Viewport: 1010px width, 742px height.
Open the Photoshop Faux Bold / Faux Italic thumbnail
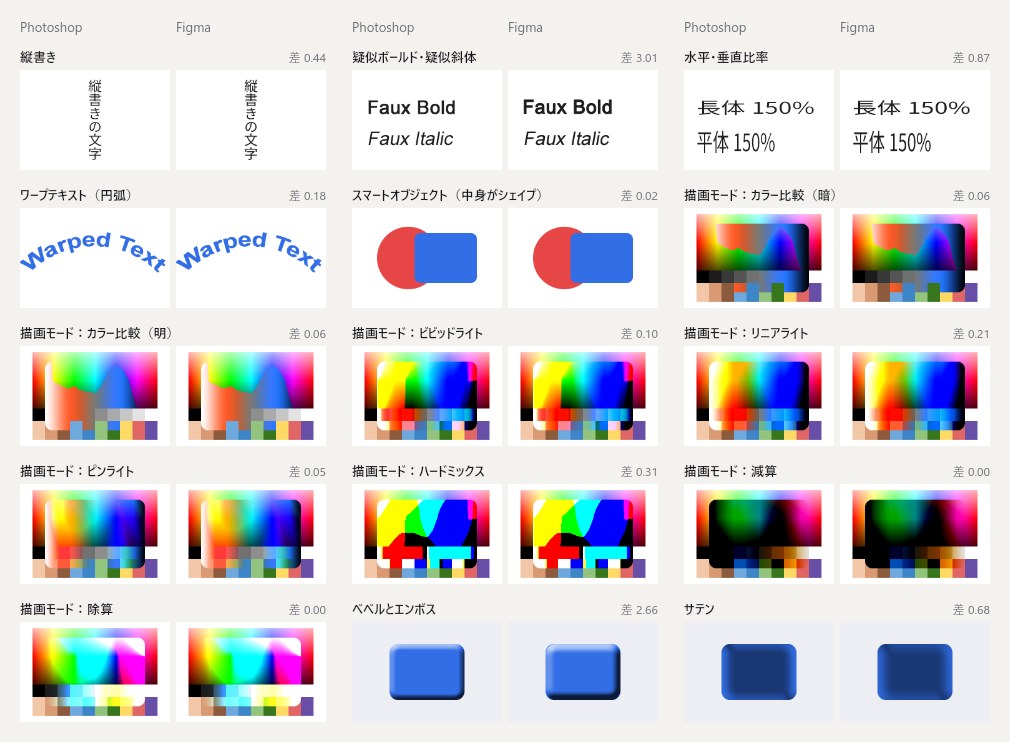(426, 120)
